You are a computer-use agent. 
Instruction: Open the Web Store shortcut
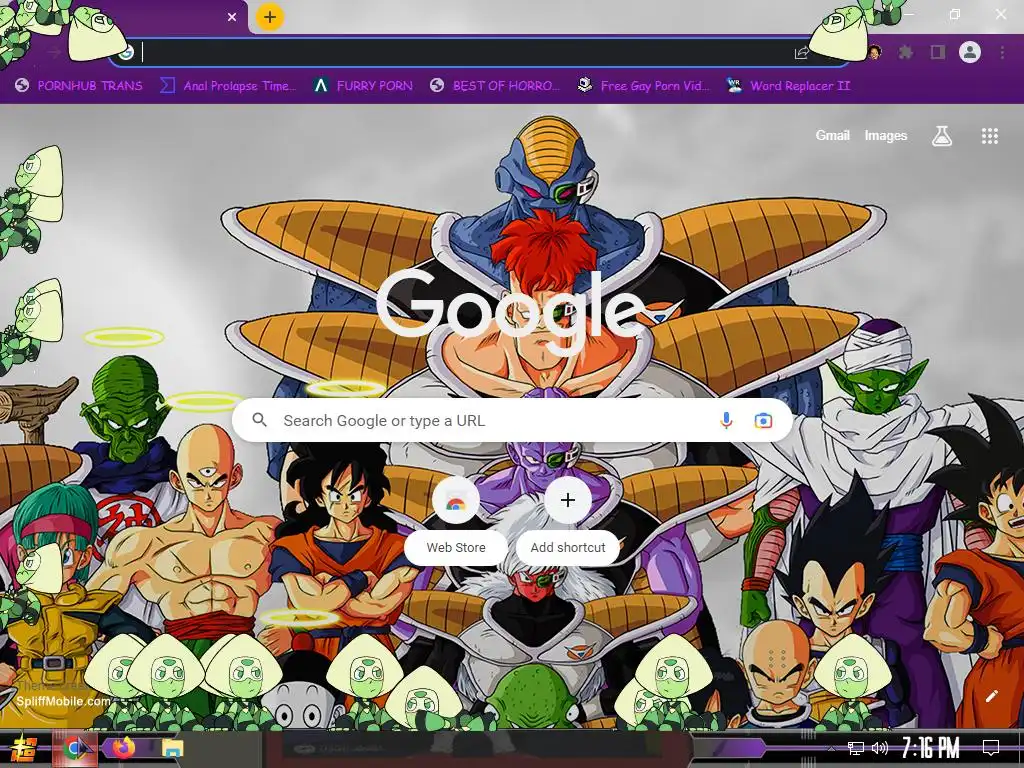pos(456,521)
